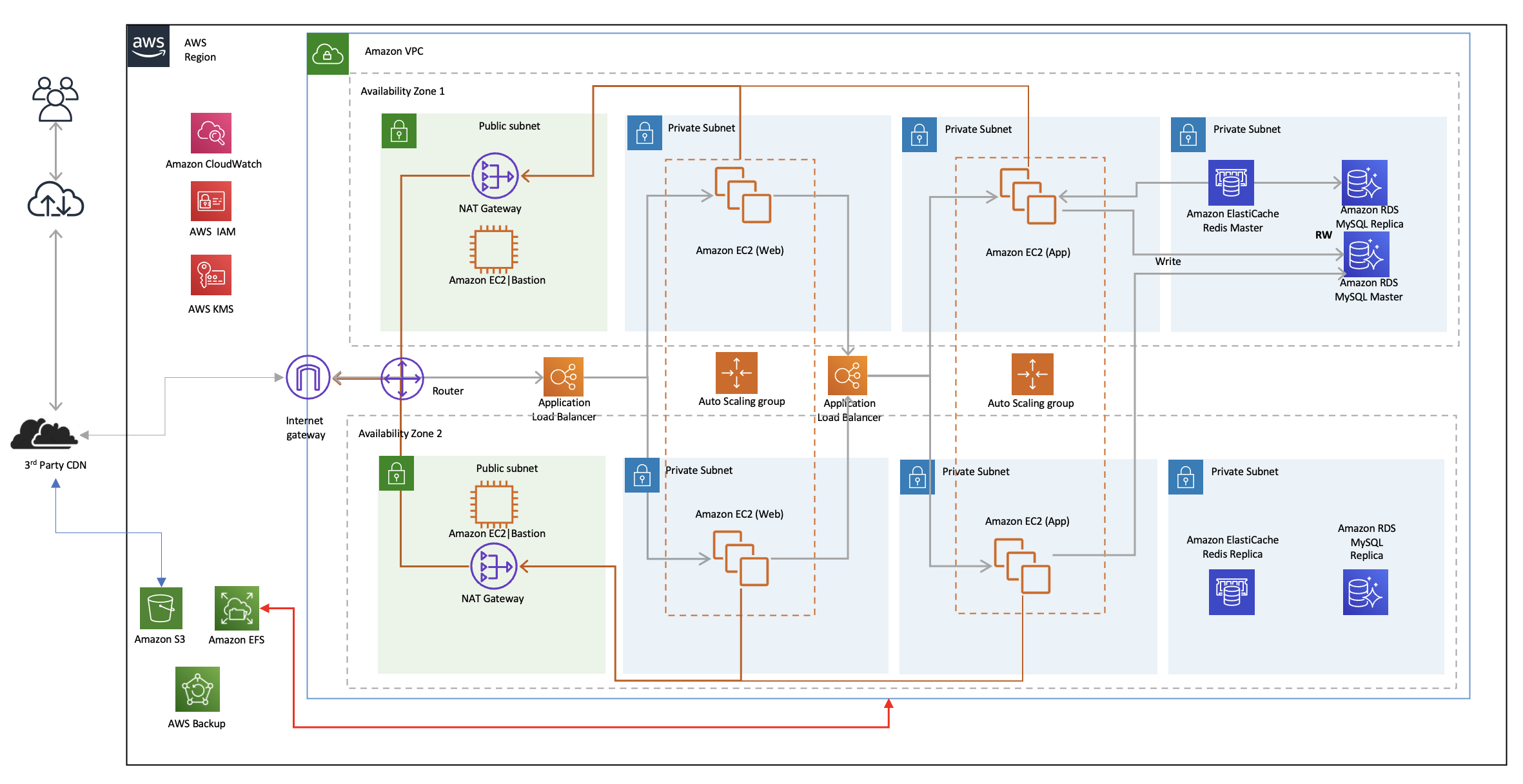1523x784 pixels.
Task: Click the AWS logo icon
Action: (x=148, y=46)
